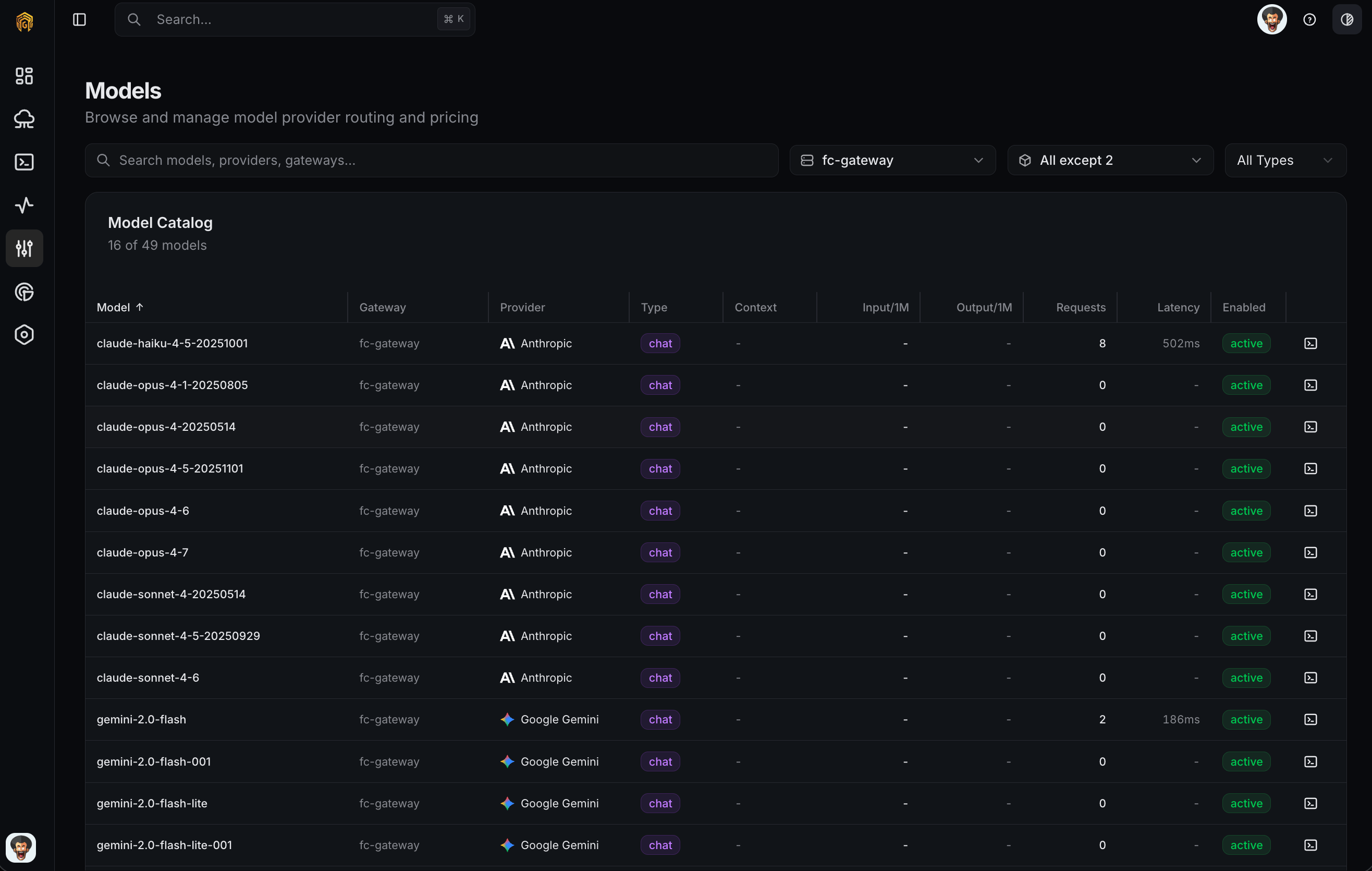Open the hexagon settings icon in sidebar

coord(24,335)
